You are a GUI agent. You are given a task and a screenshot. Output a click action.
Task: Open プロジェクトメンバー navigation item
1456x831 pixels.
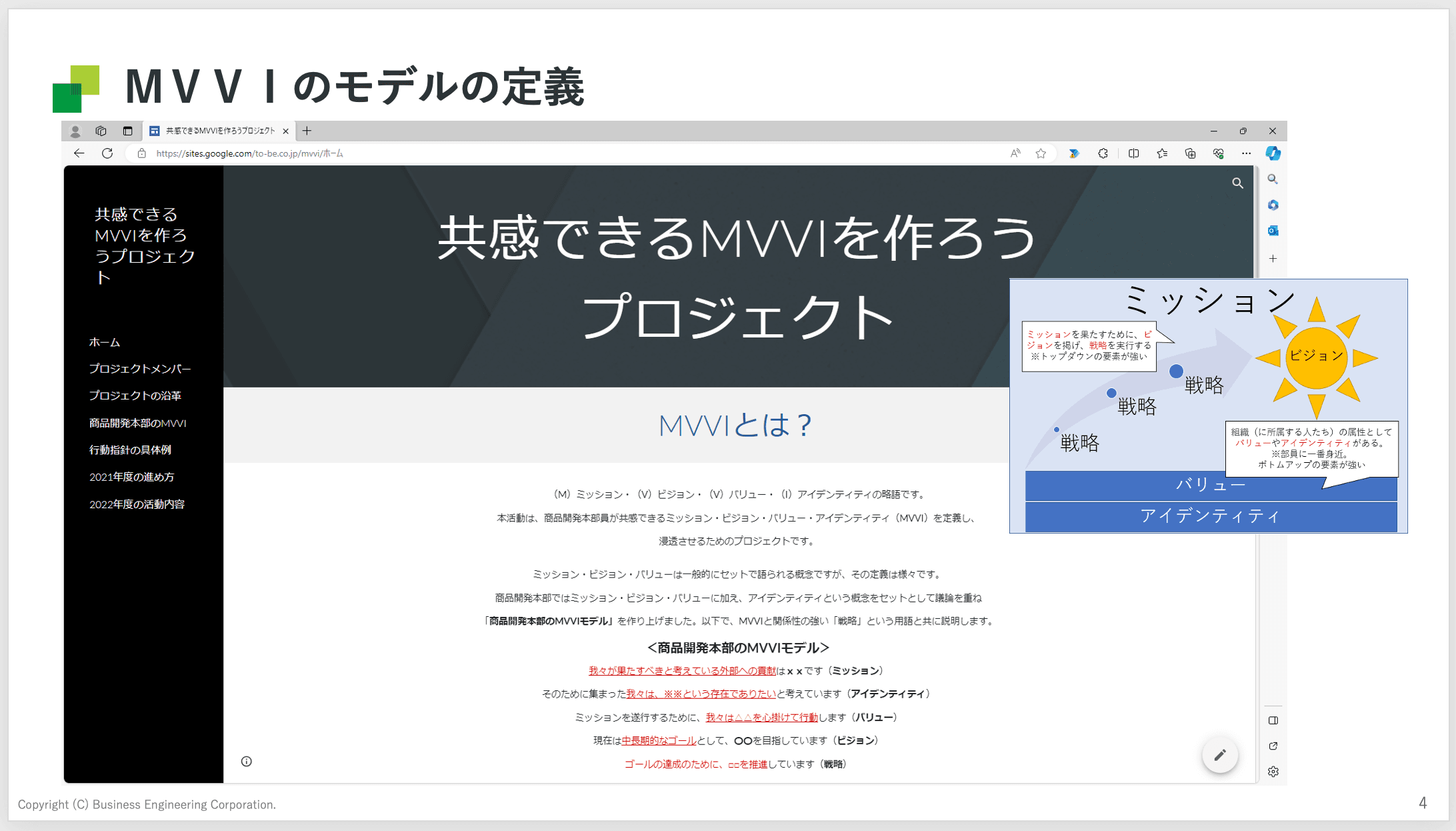tap(140, 369)
